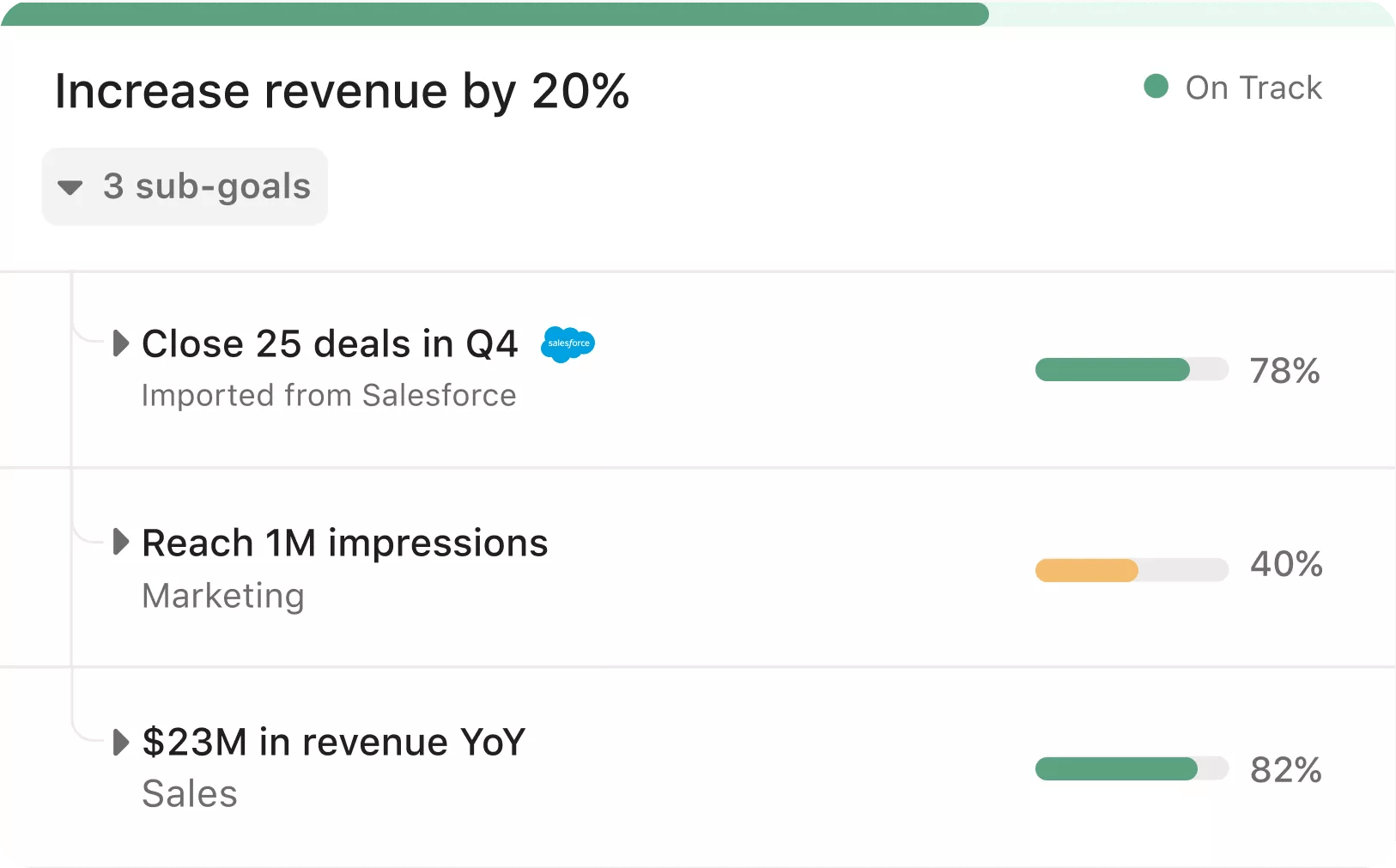
Task: Click the 82% progress bar for revenue YoY
Action: (1116, 769)
